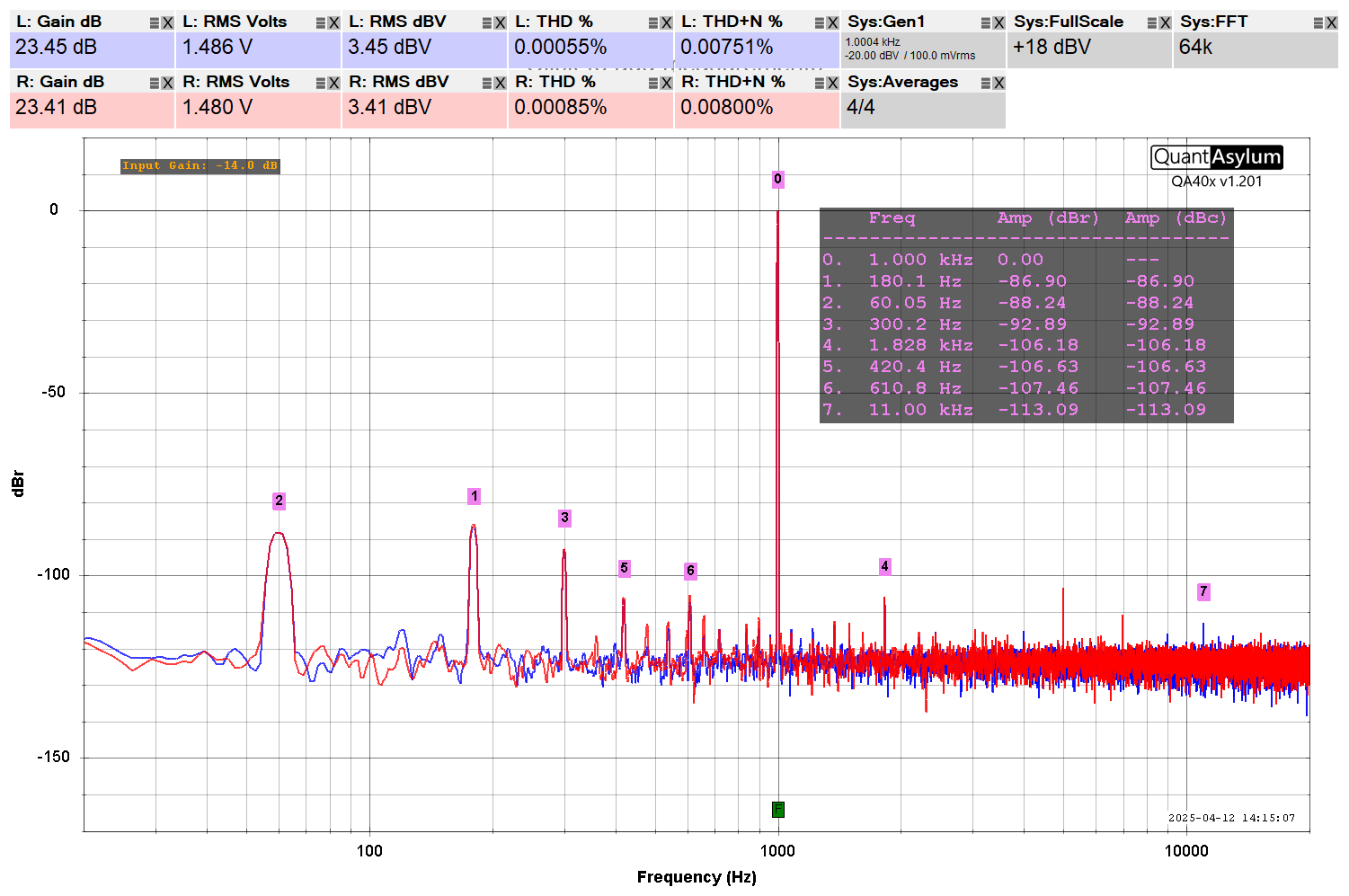Open the menu icon on R: THD % tile
This screenshot has height=896, width=1349.
(653, 84)
